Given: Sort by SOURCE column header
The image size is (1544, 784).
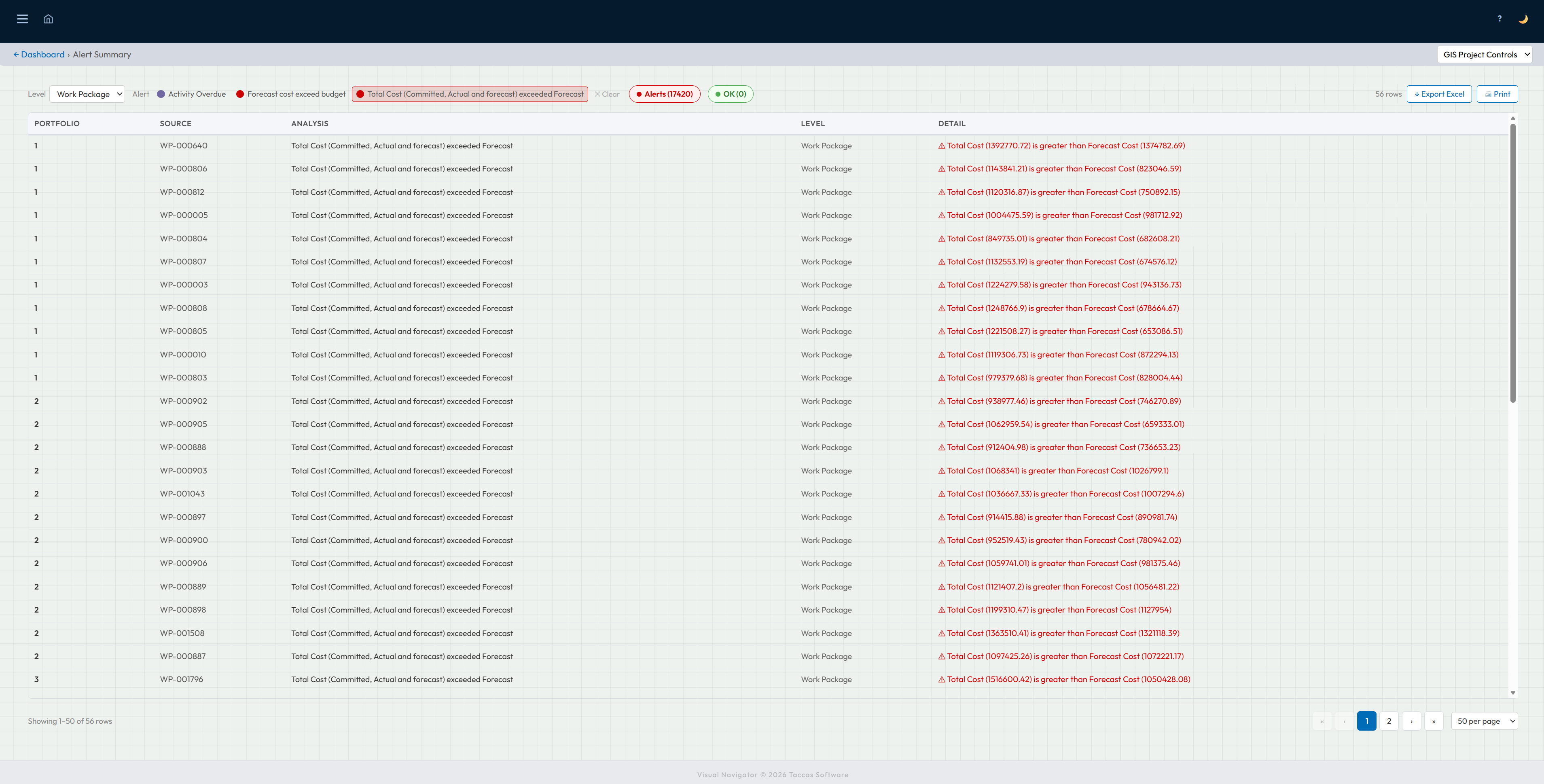Looking at the screenshot, I should click(x=176, y=123).
